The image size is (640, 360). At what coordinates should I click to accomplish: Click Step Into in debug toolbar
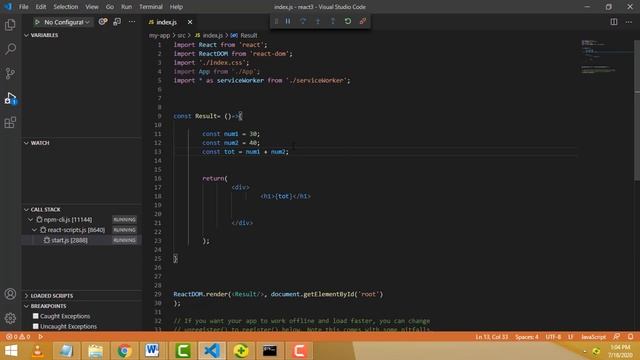click(x=318, y=21)
